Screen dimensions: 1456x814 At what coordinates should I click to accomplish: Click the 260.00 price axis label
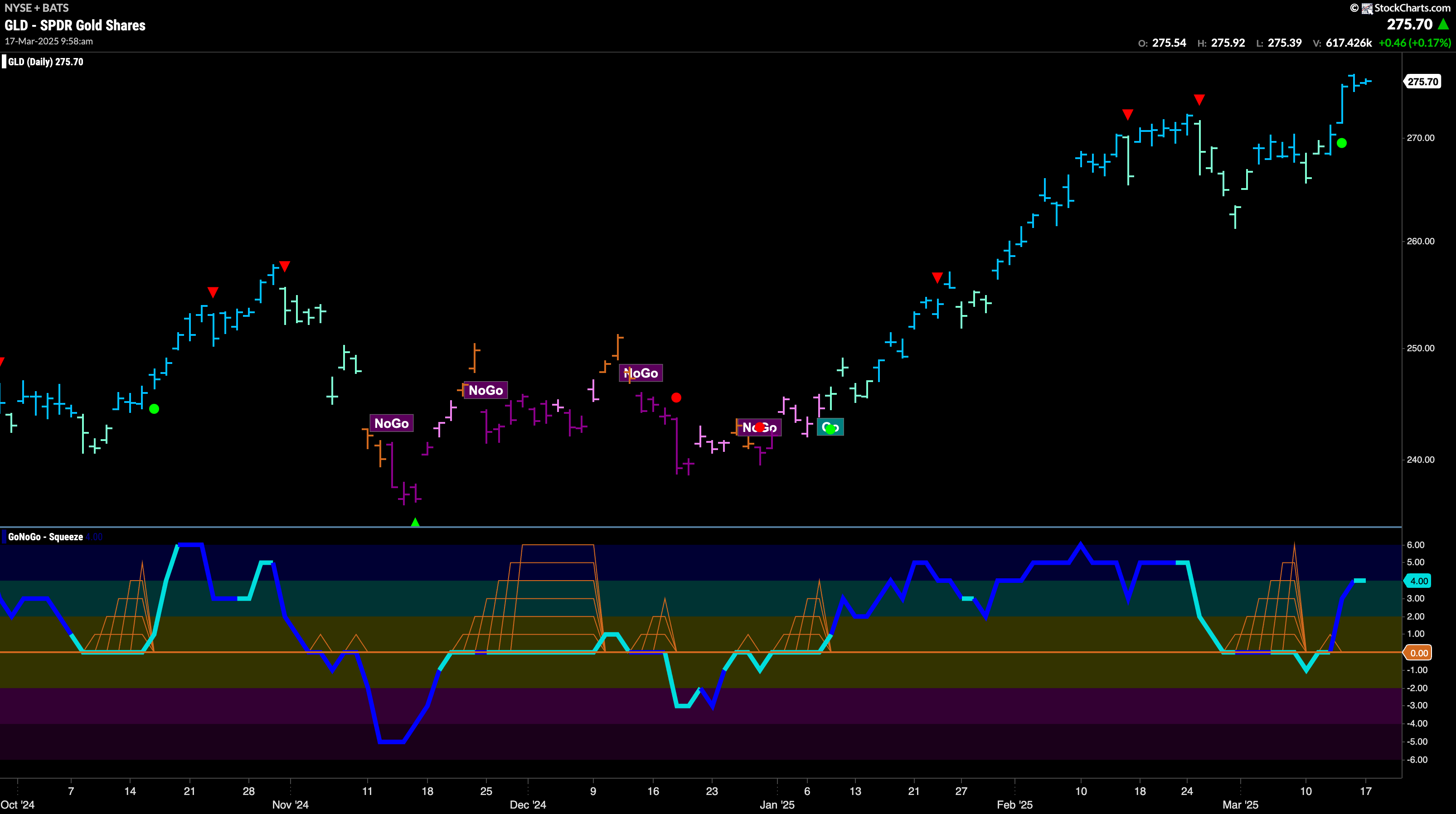tap(1420, 242)
